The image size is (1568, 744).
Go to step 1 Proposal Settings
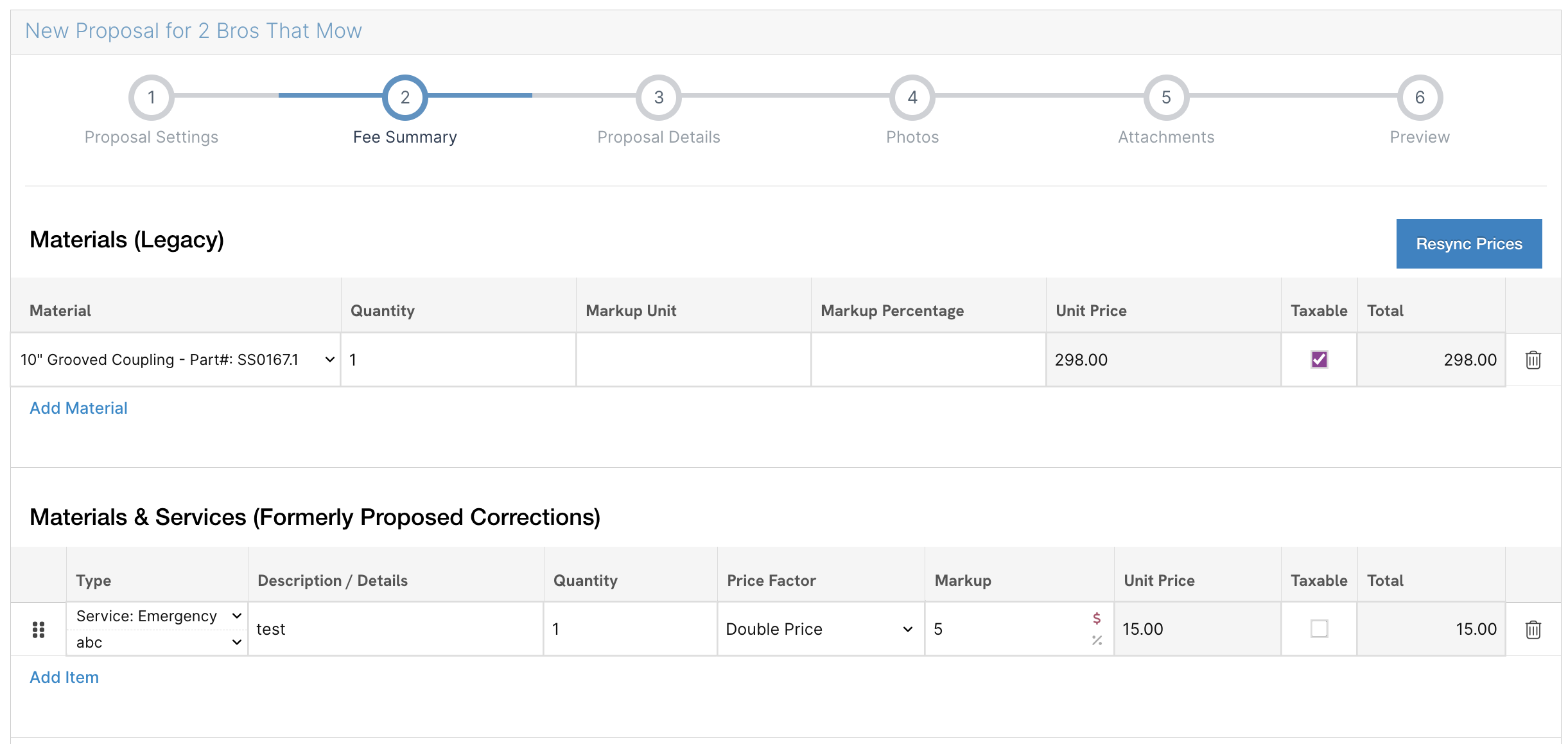click(x=152, y=98)
